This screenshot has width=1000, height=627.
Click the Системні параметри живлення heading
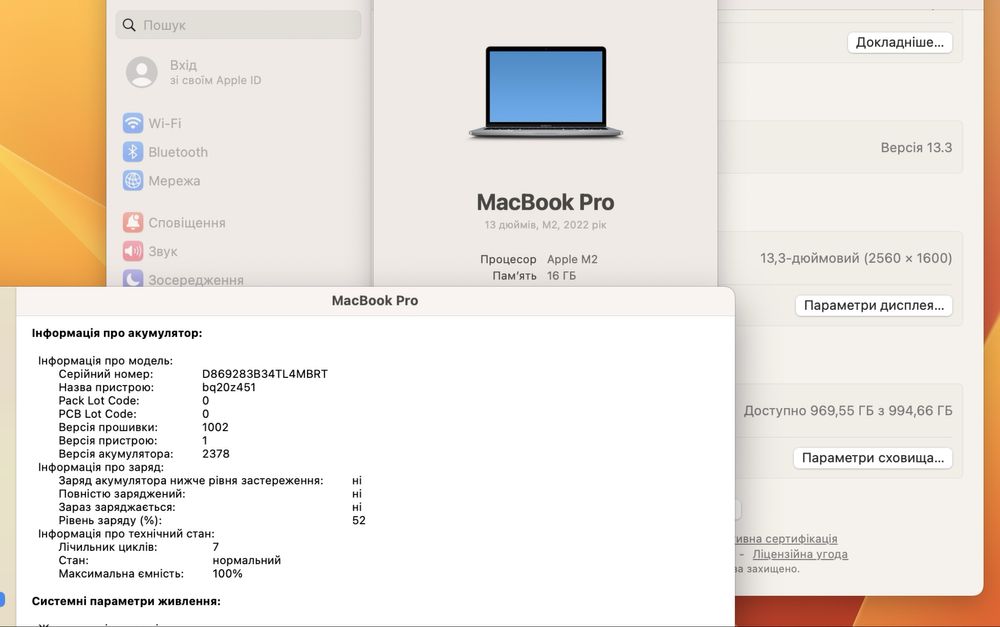tap(126, 601)
